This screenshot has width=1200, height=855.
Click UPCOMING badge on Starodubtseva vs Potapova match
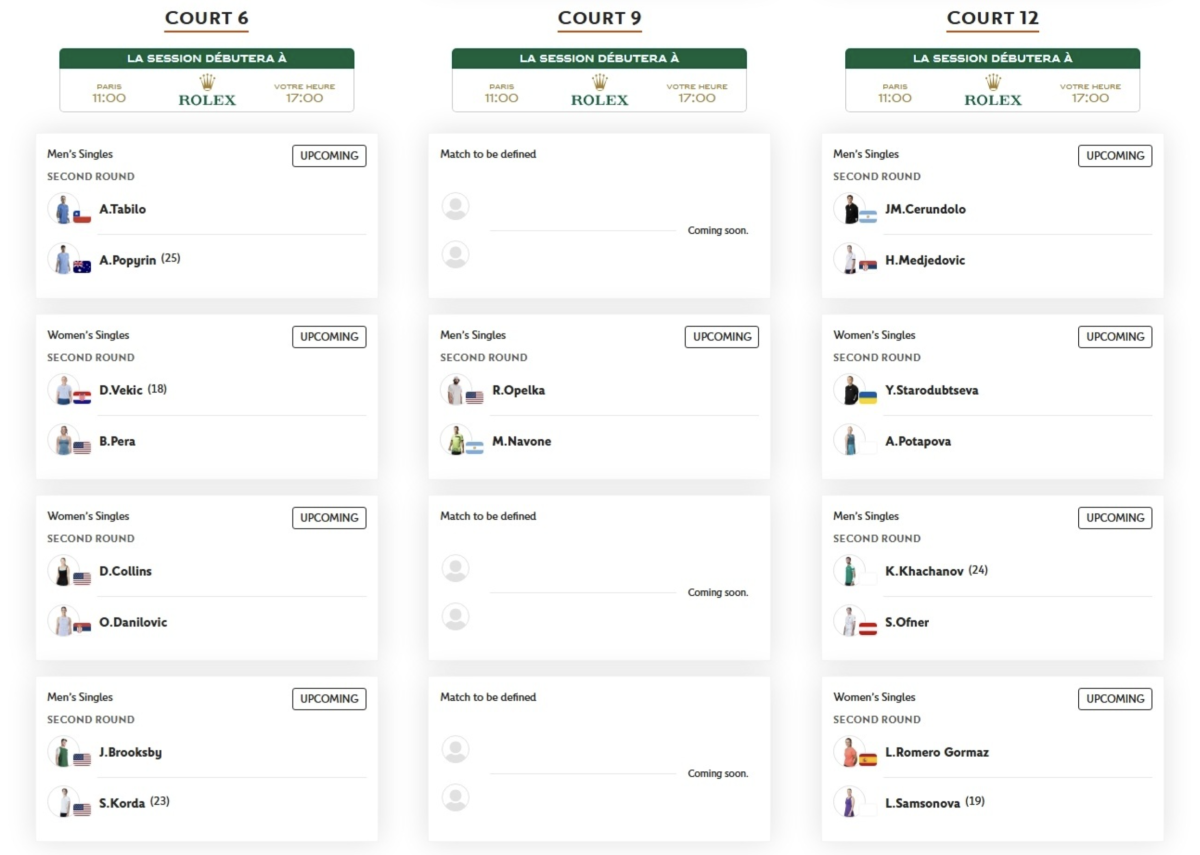[x=1115, y=337]
